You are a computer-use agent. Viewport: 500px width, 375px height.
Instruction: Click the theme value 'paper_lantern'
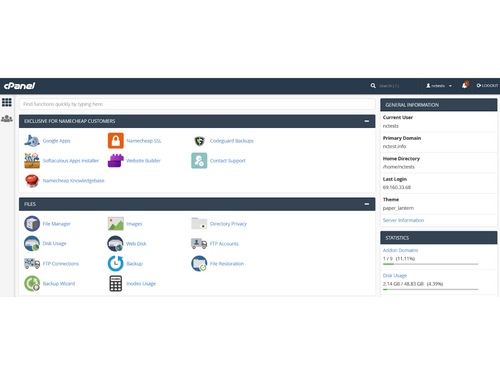click(x=398, y=208)
